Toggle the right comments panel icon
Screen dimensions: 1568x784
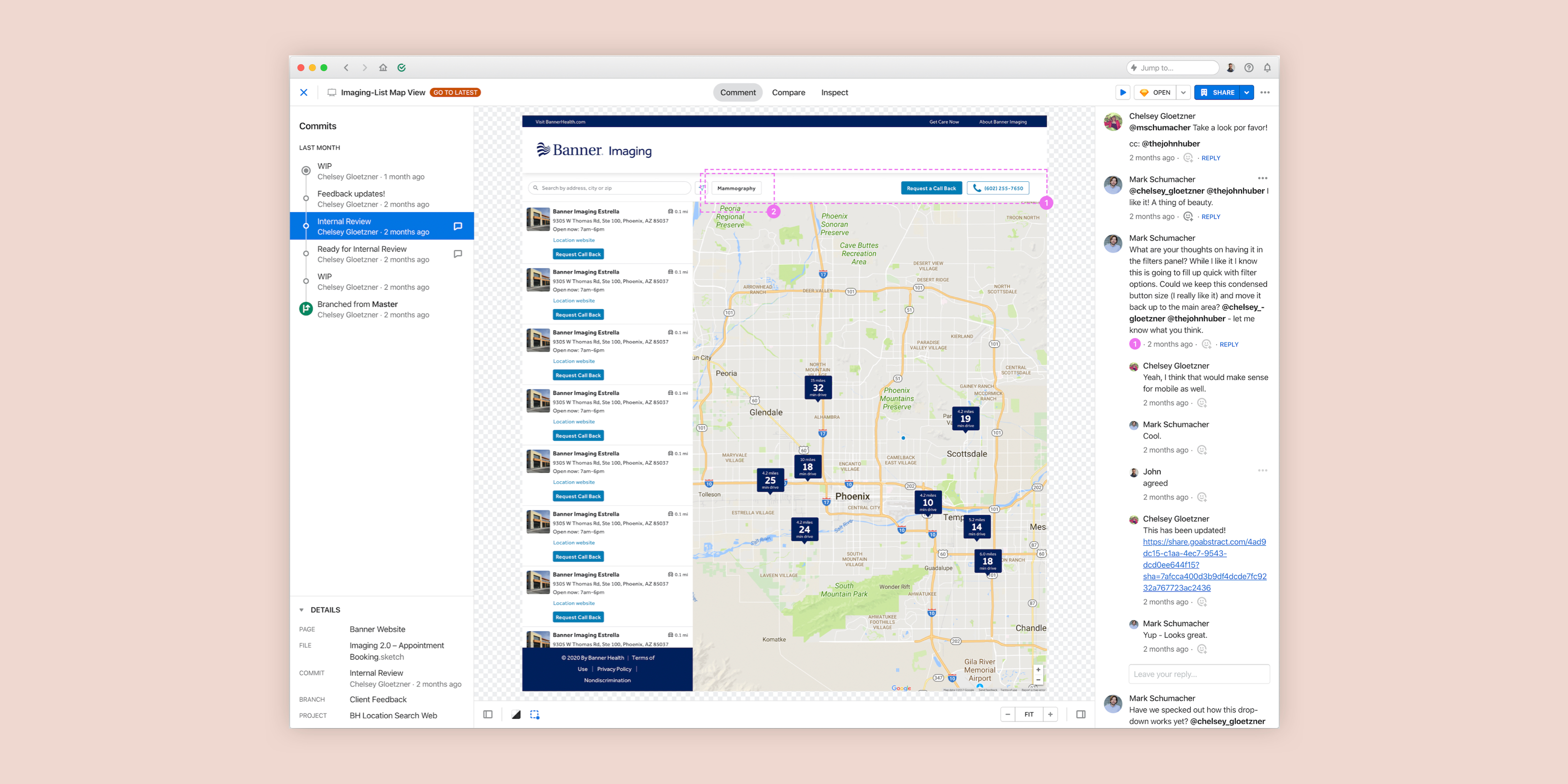pyautogui.click(x=1080, y=714)
